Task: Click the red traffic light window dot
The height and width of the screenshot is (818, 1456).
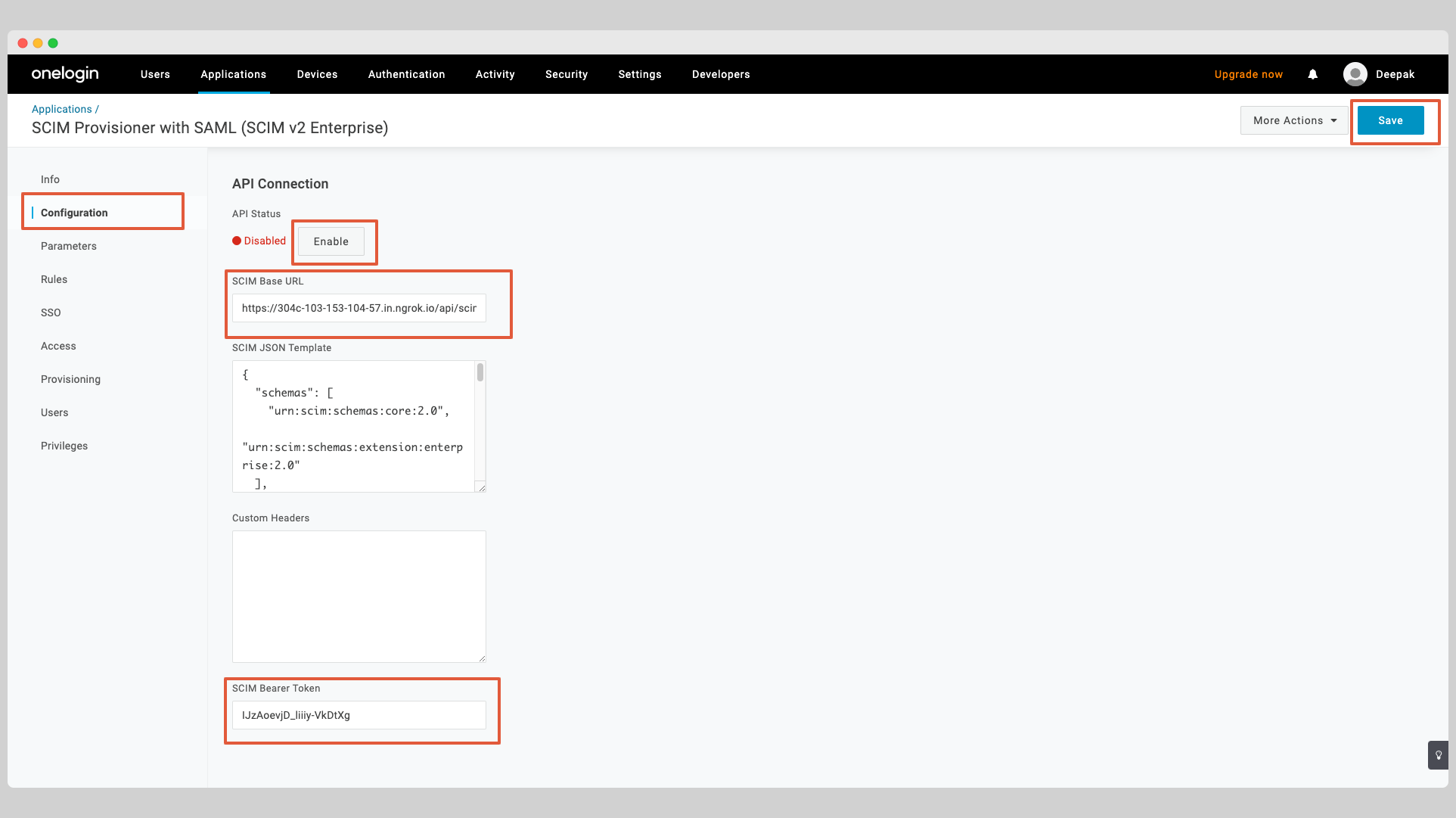Action: [x=23, y=43]
